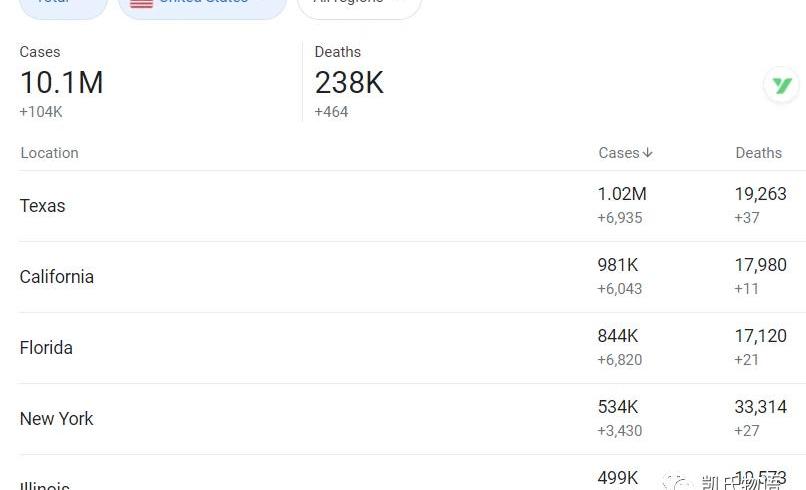Open the Total filter chip
Viewport: 806px width, 490px height.
[63, 7]
